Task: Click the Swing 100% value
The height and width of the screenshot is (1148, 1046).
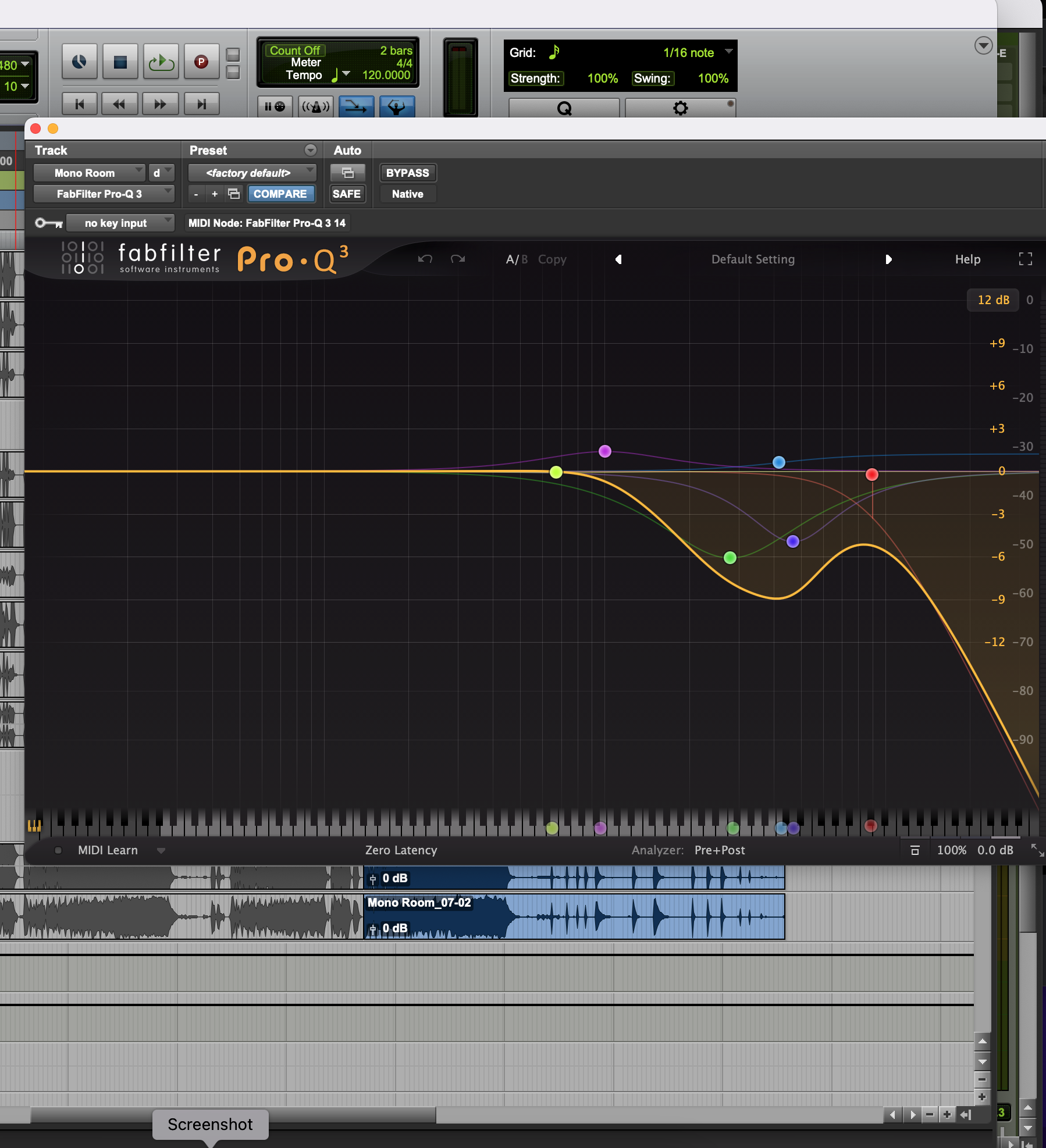Action: 713,79
